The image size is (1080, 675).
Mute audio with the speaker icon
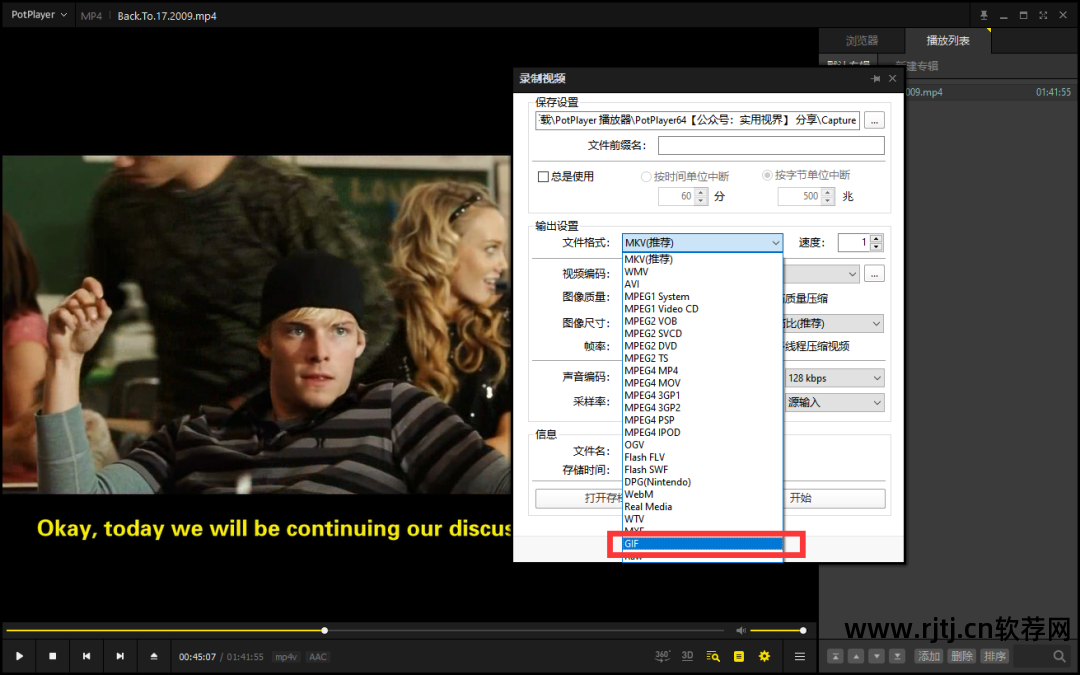tap(740, 630)
